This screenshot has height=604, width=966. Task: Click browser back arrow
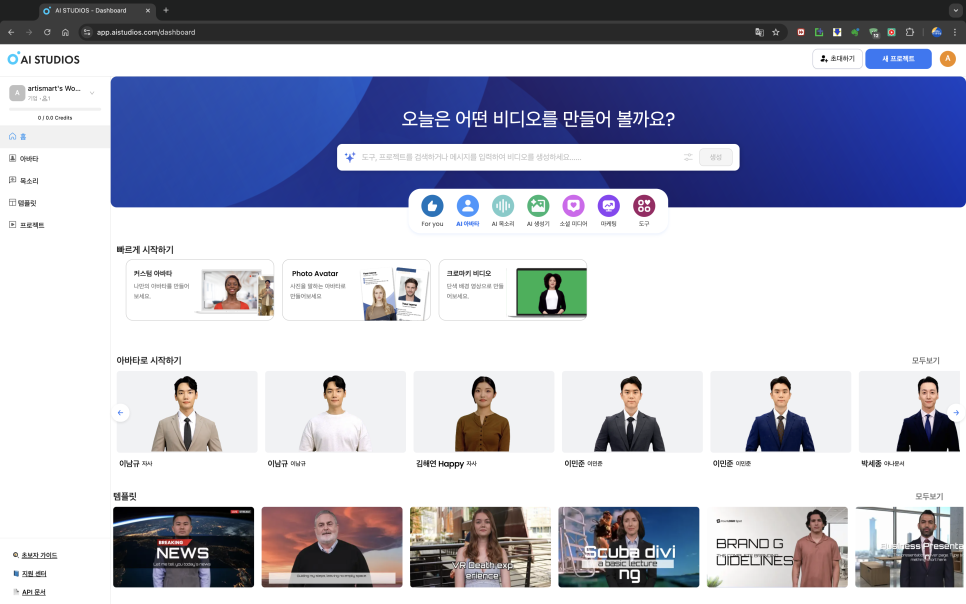[x=11, y=32]
